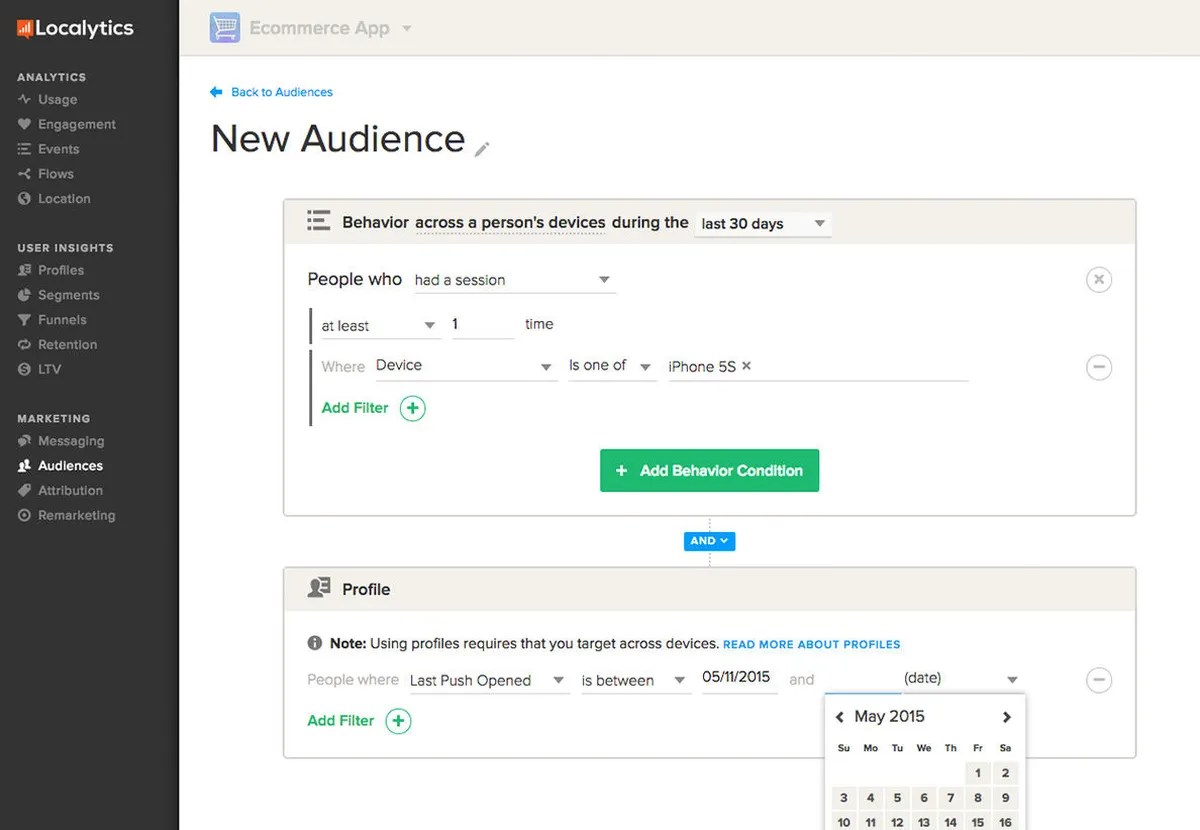Remove the profile filter with the minus circle
This screenshot has width=1200, height=830.
(1098, 680)
